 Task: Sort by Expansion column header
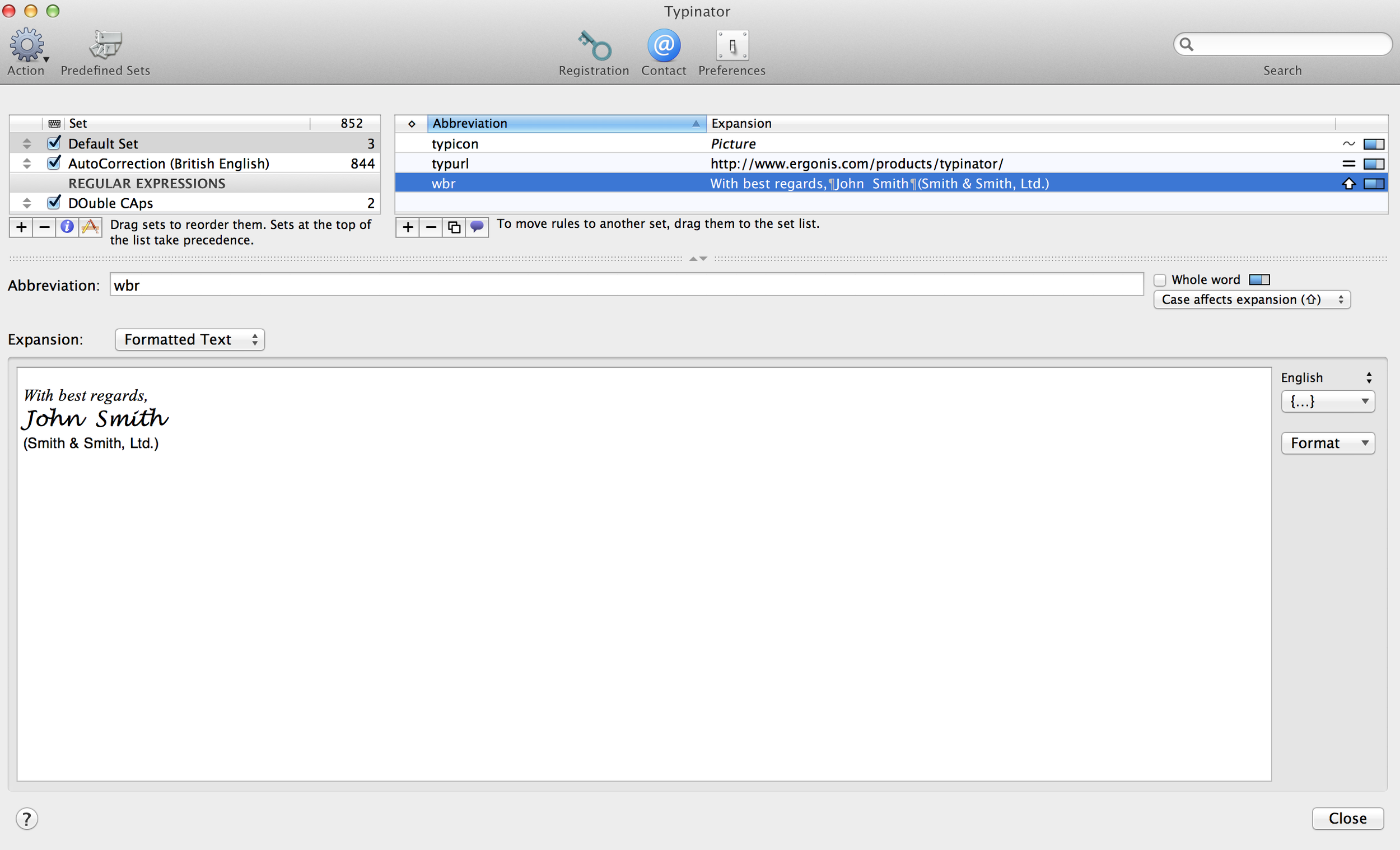pos(1020,123)
